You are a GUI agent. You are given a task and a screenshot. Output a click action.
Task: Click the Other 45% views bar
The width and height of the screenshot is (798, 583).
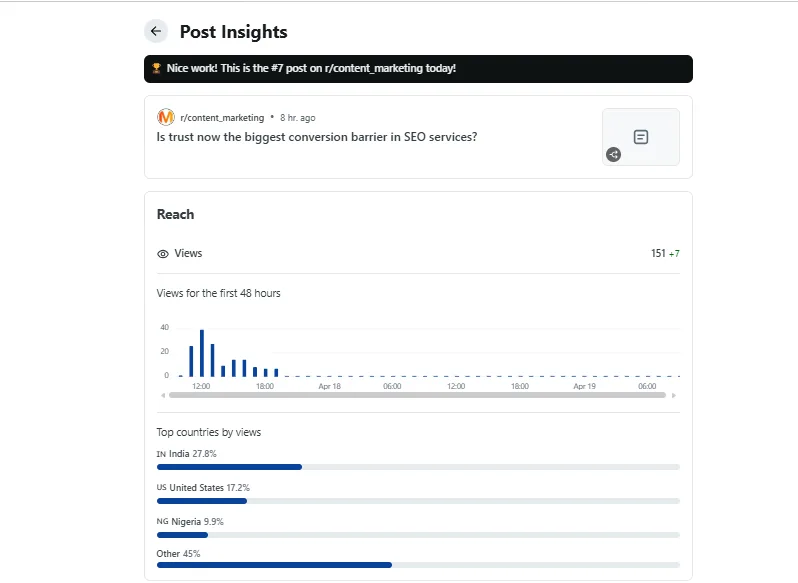tap(274, 565)
